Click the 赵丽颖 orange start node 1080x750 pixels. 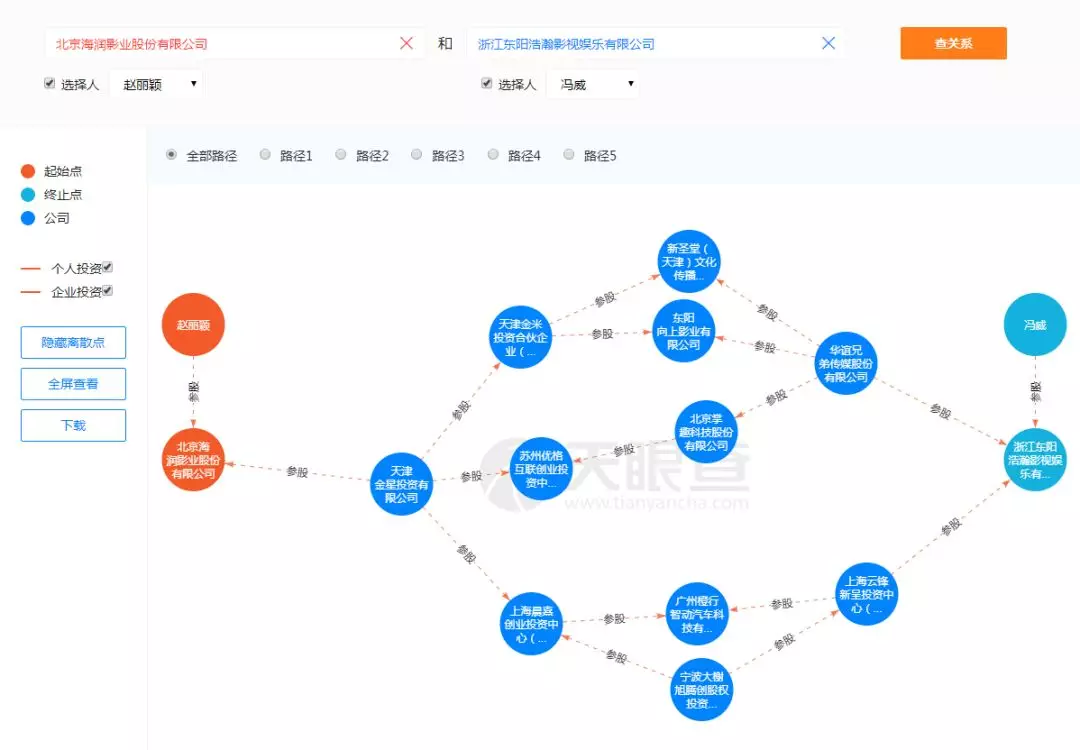(x=193, y=325)
